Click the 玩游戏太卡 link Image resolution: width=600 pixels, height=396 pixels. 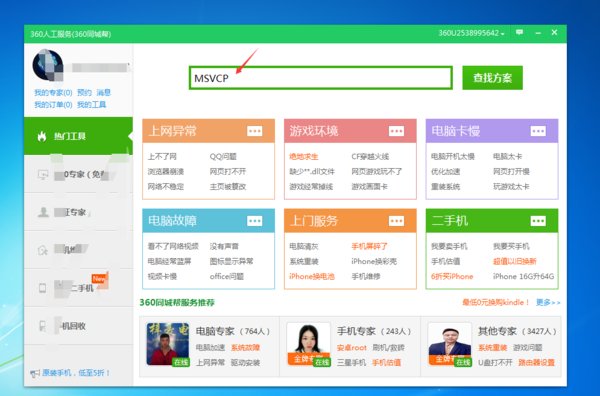click(511, 187)
